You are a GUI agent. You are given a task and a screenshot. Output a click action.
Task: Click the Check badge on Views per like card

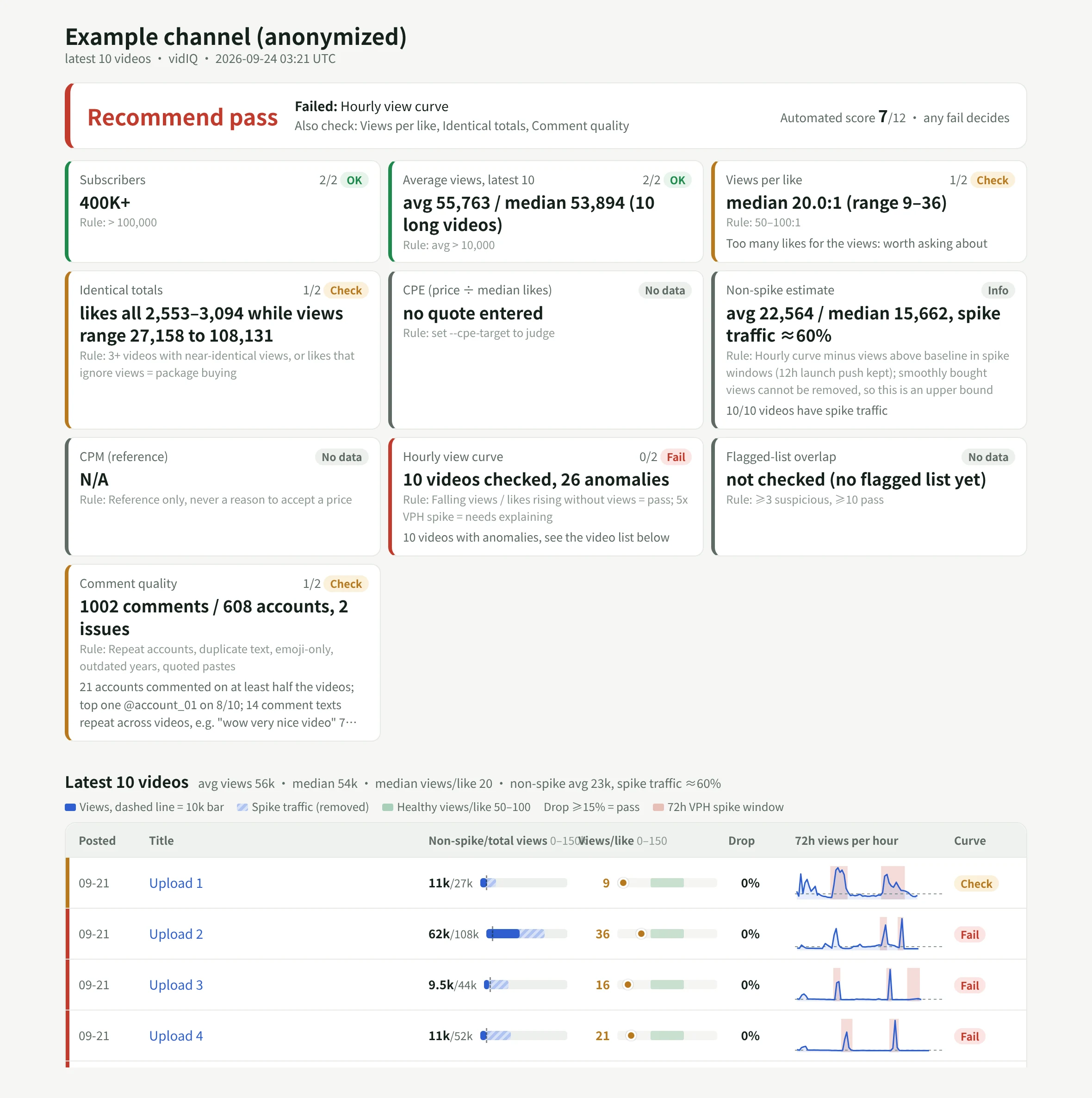tap(992, 180)
